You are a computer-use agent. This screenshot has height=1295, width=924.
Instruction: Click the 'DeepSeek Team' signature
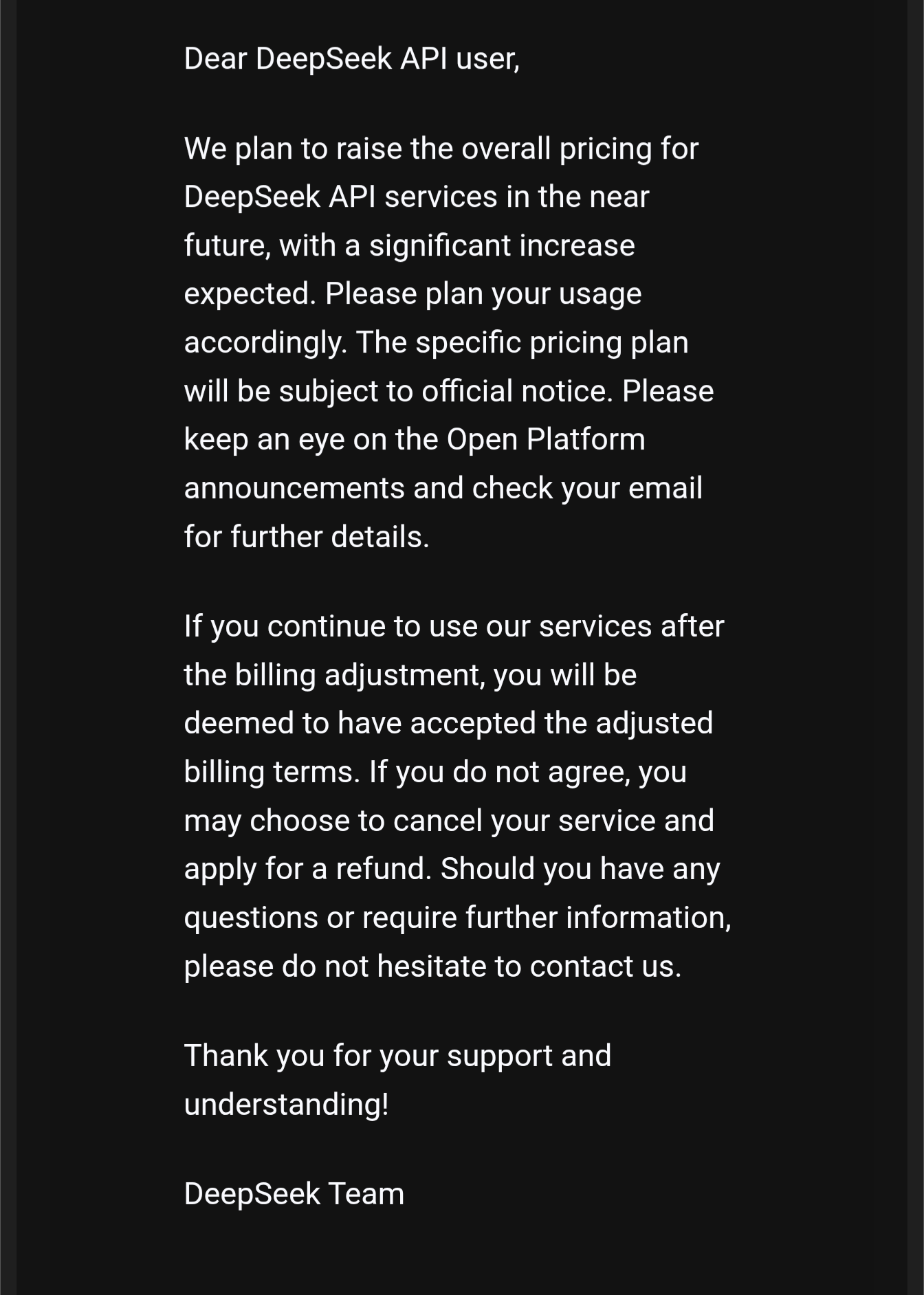(294, 1194)
